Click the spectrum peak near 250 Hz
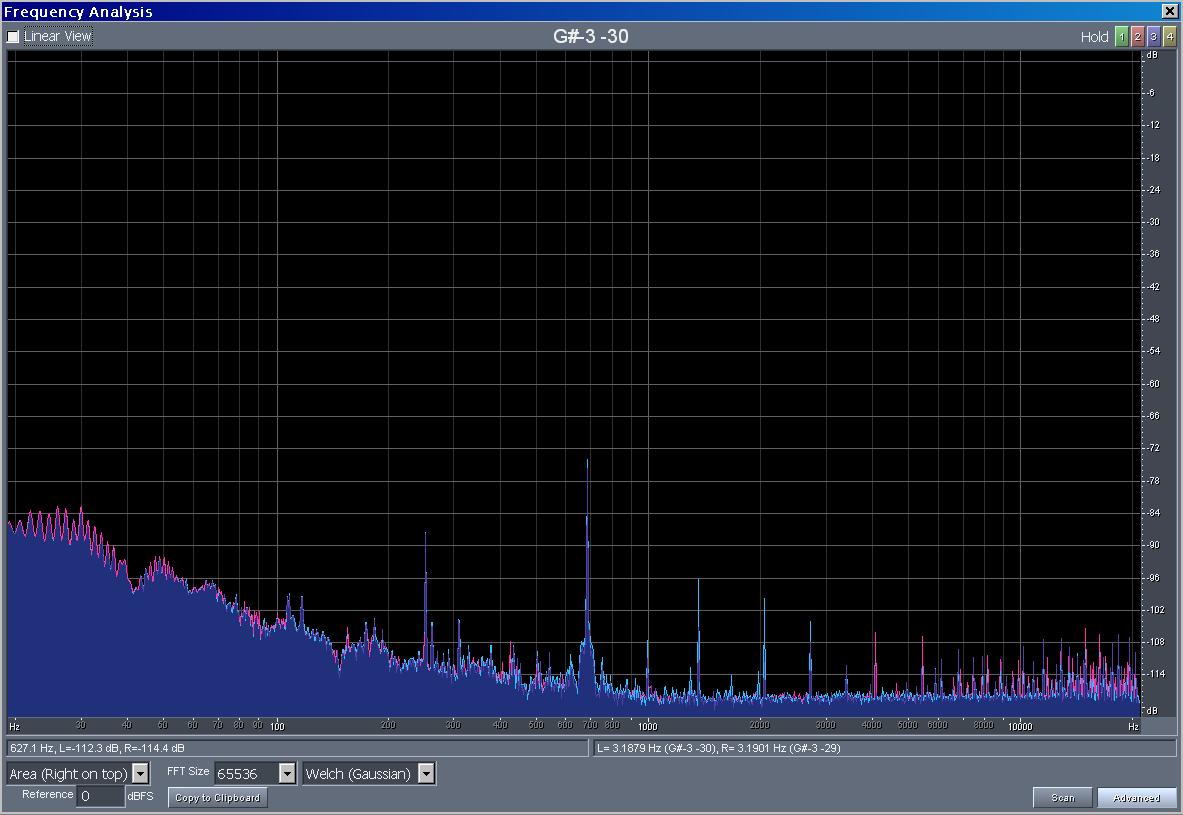 click(426, 536)
